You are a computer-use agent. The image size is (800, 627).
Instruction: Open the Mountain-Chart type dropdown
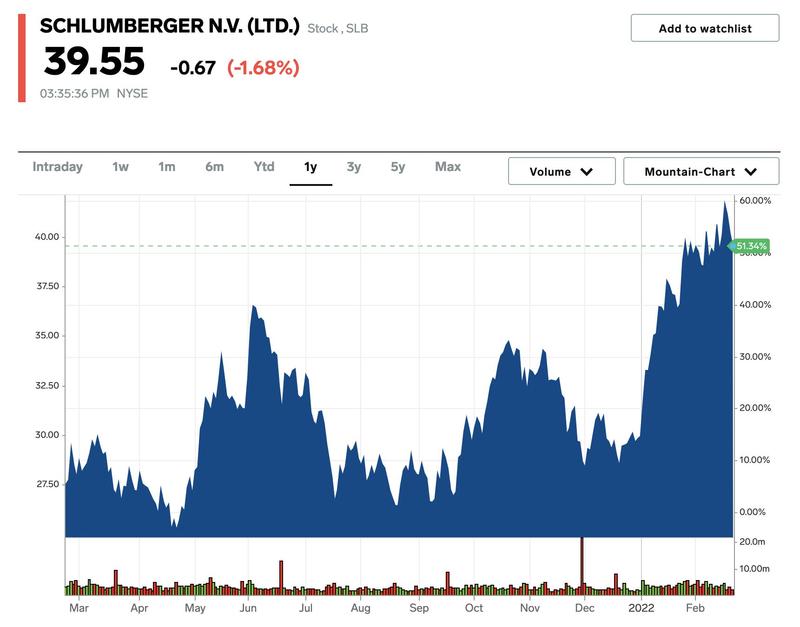701,171
